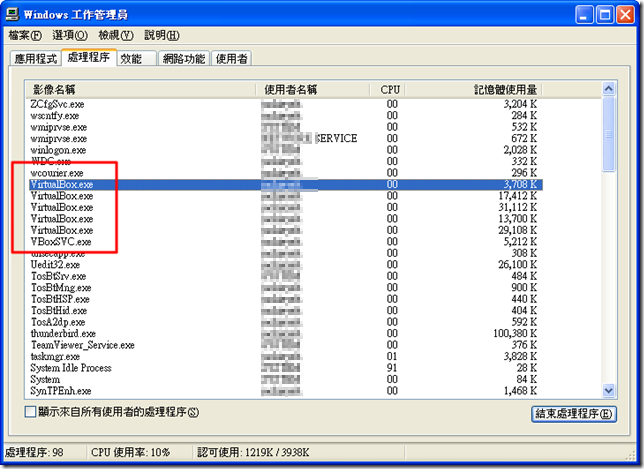Image resolution: width=644 pixels, height=469 pixels.
Task: Select the thunderbird.exe process
Action: [x=284, y=333]
